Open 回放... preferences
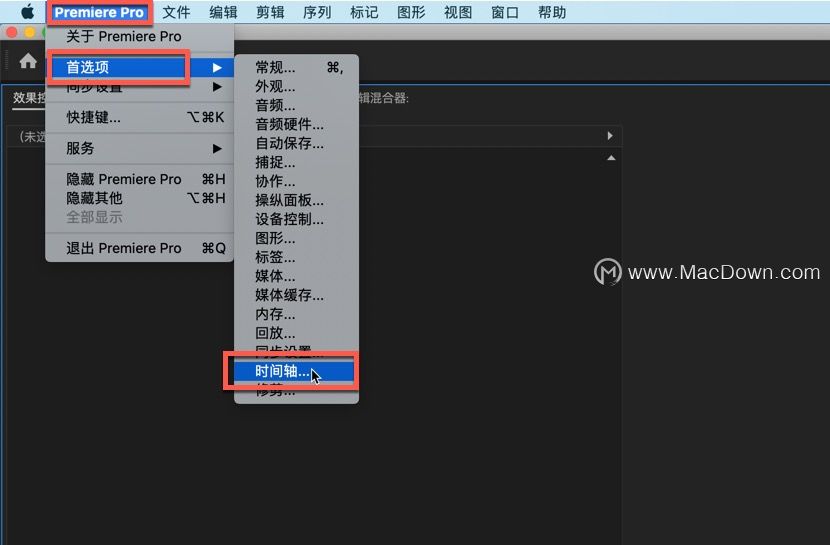The width and height of the screenshot is (830, 545). pyautogui.click(x=296, y=333)
